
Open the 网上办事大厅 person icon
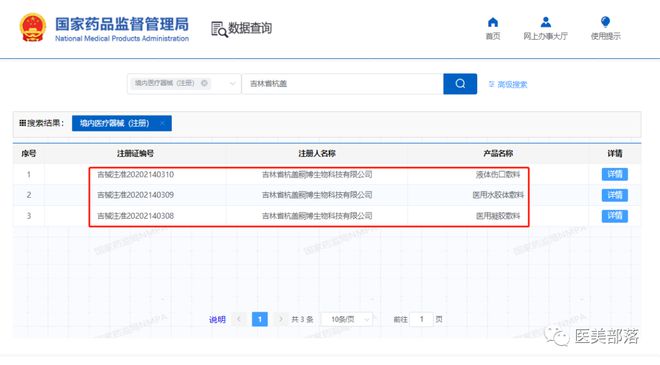coord(546,22)
